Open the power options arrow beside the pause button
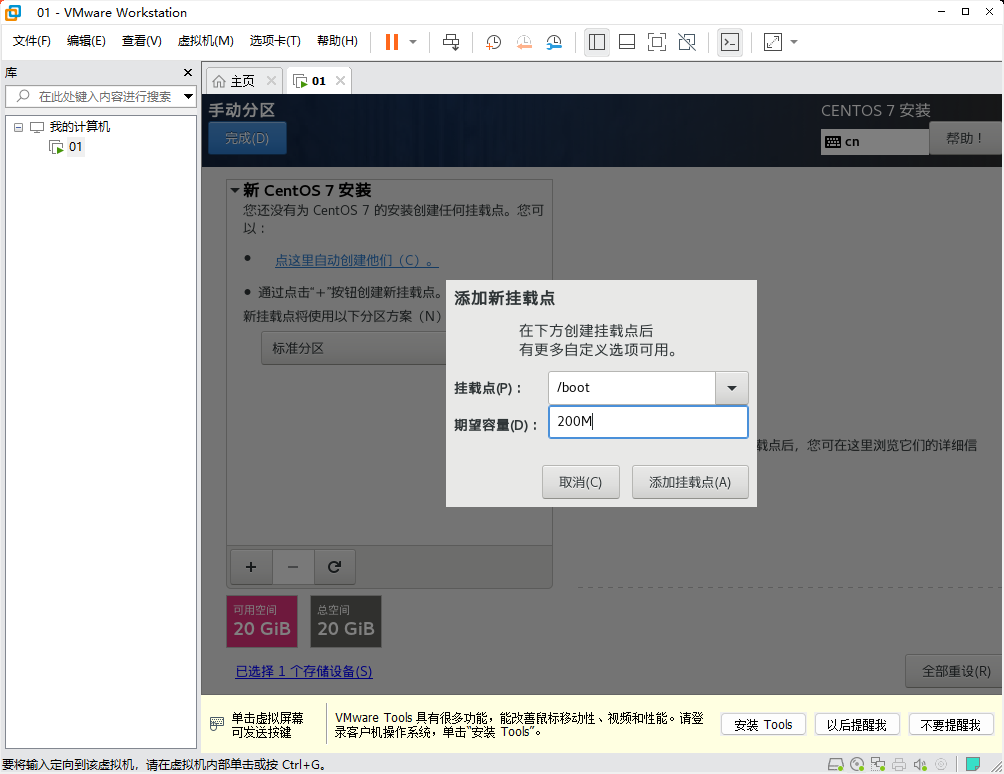This screenshot has width=1004, height=774. point(413,42)
